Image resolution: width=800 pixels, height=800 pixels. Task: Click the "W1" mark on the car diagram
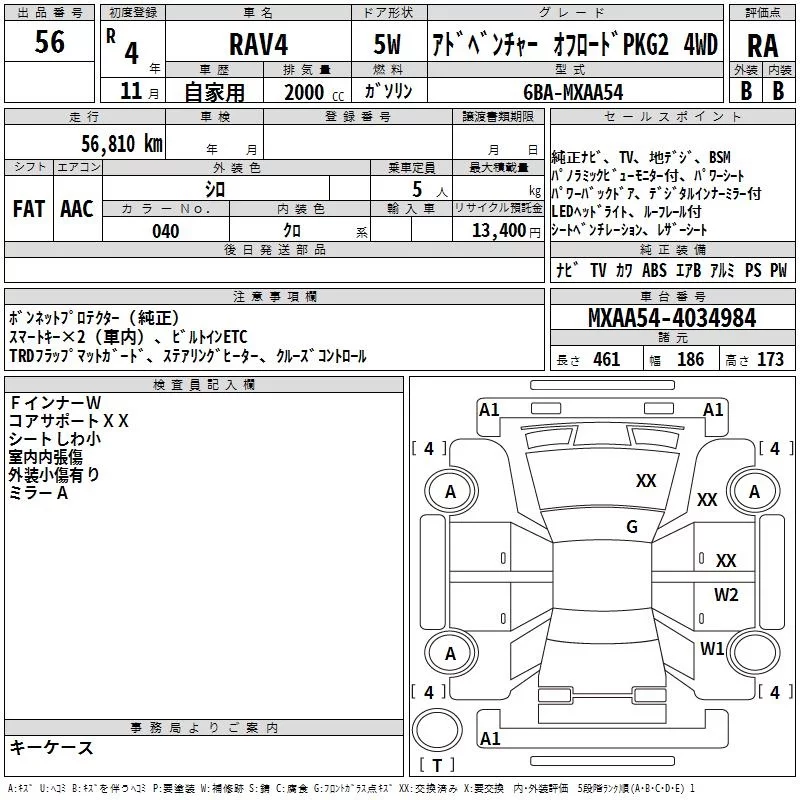712,648
